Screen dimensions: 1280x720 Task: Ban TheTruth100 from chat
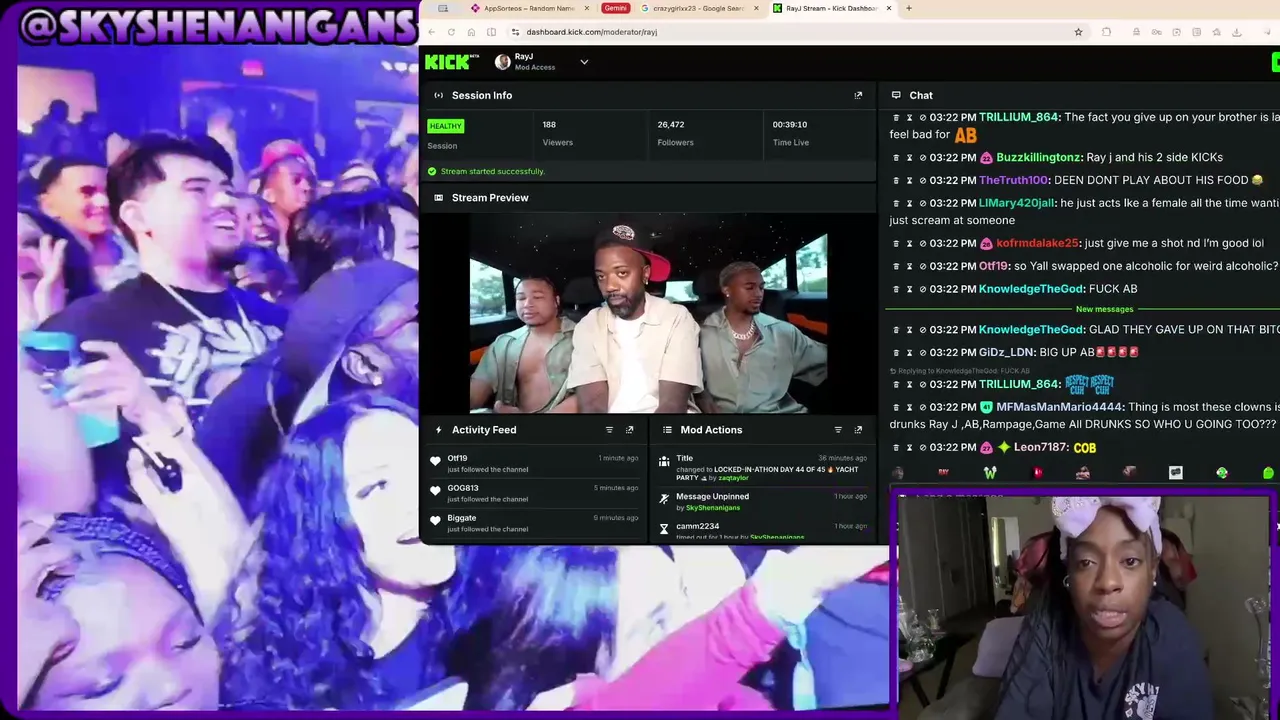coord(922,181)
